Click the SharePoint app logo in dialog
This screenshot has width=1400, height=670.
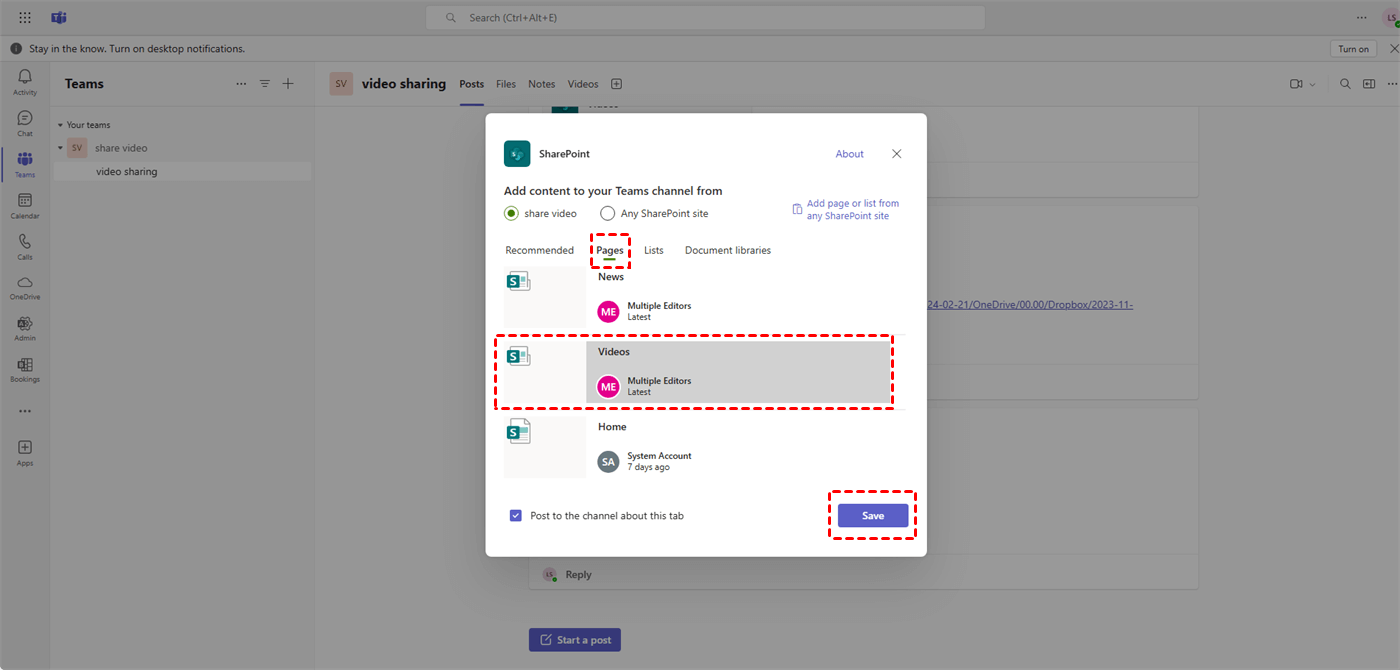517,153
